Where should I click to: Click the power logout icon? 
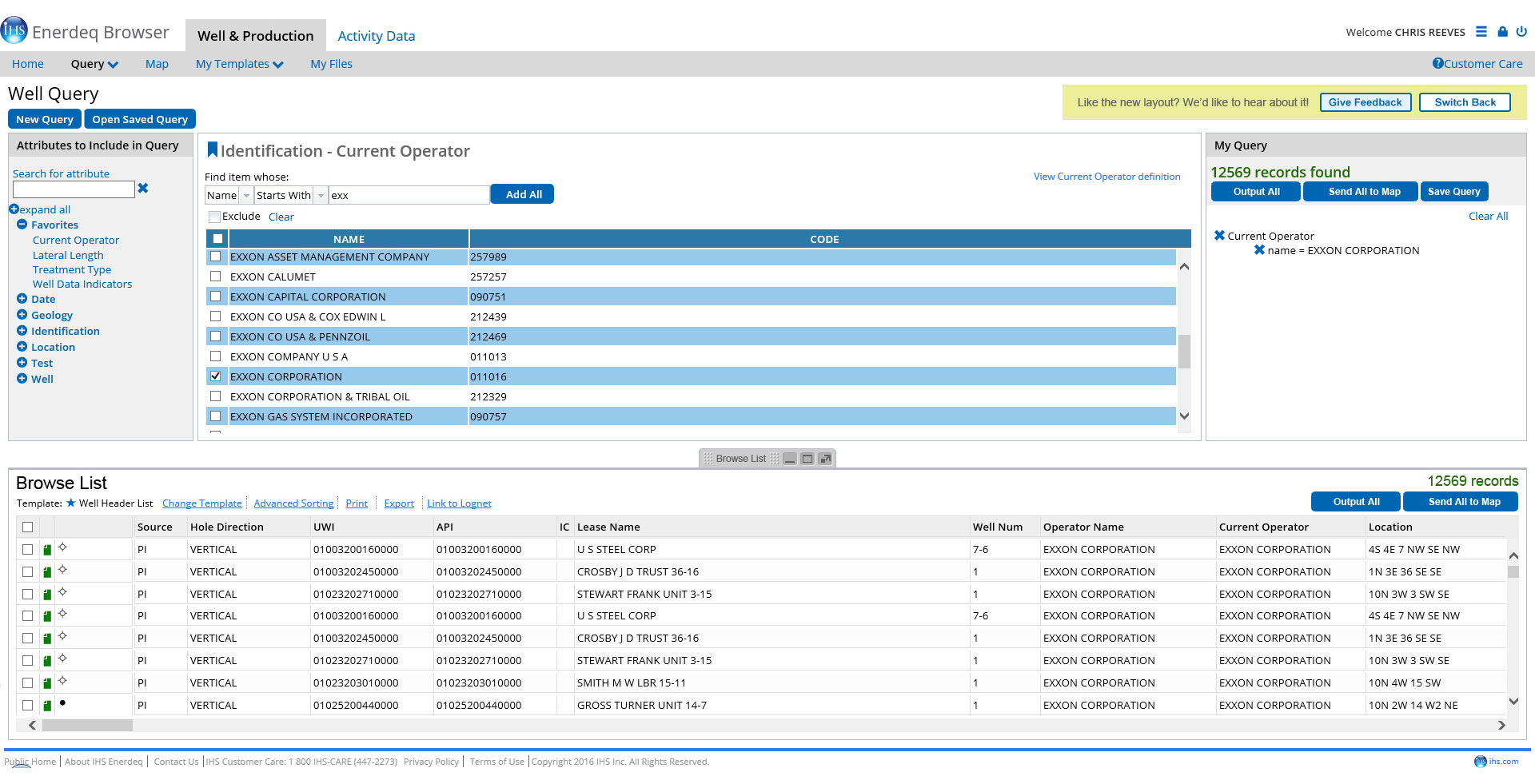point(1521,32)
